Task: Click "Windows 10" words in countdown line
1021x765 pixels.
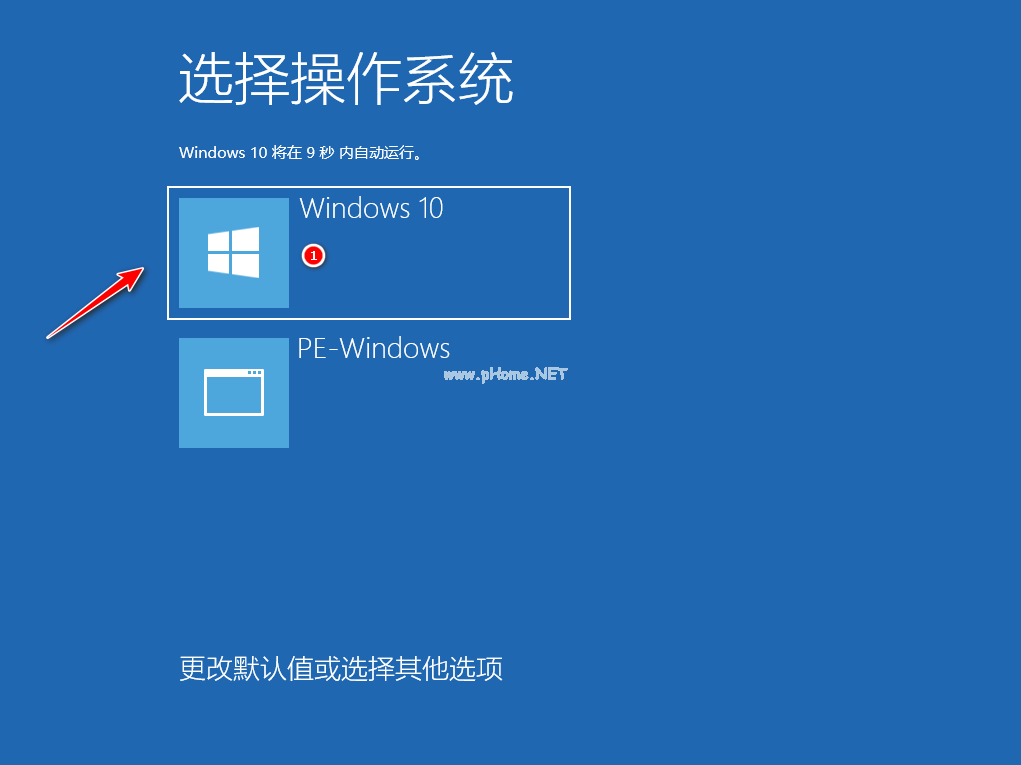Action: pyautogui.click(x=223, y=152)
